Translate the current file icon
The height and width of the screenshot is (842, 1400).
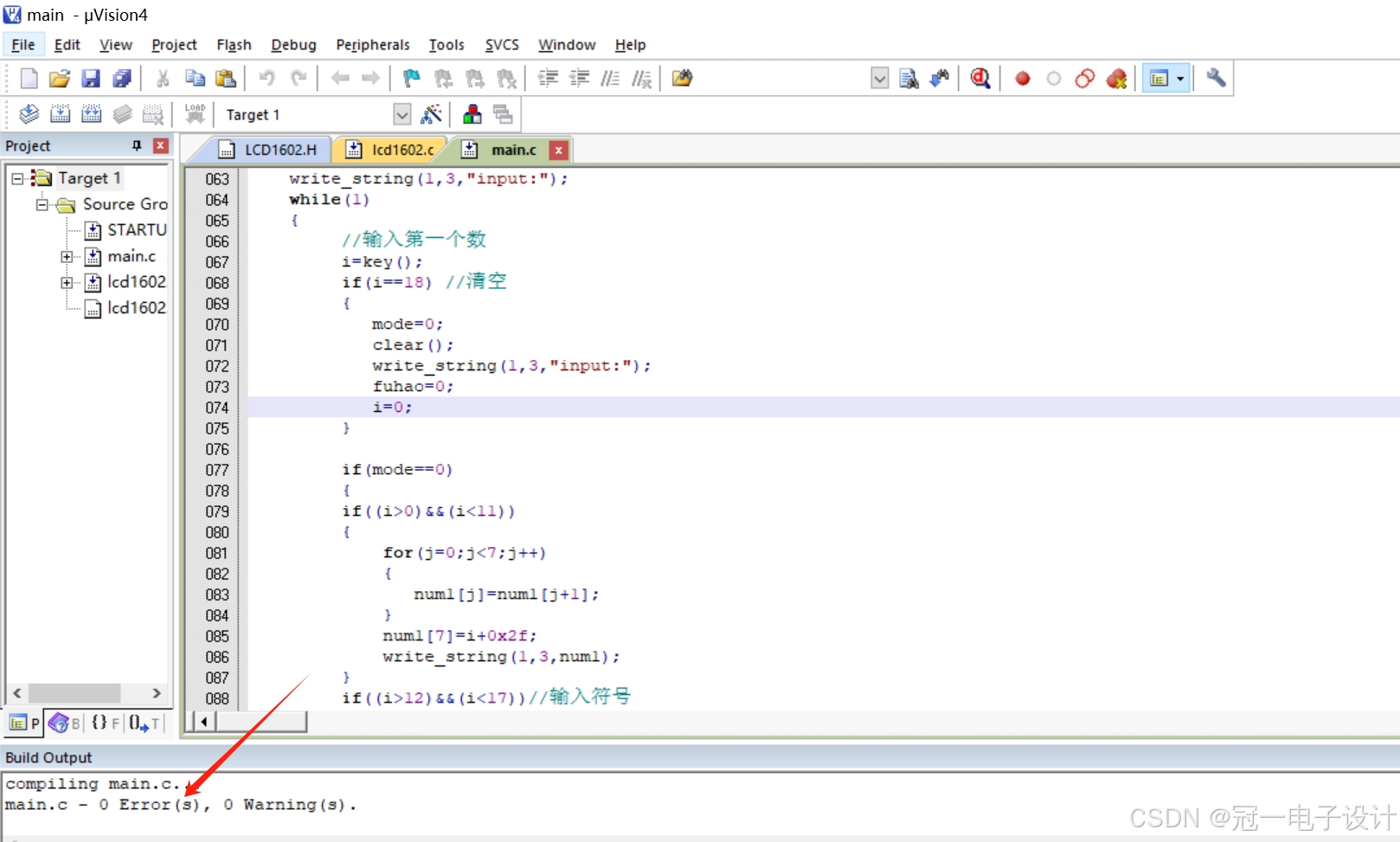pyautogui.click(x=29, y=114)
